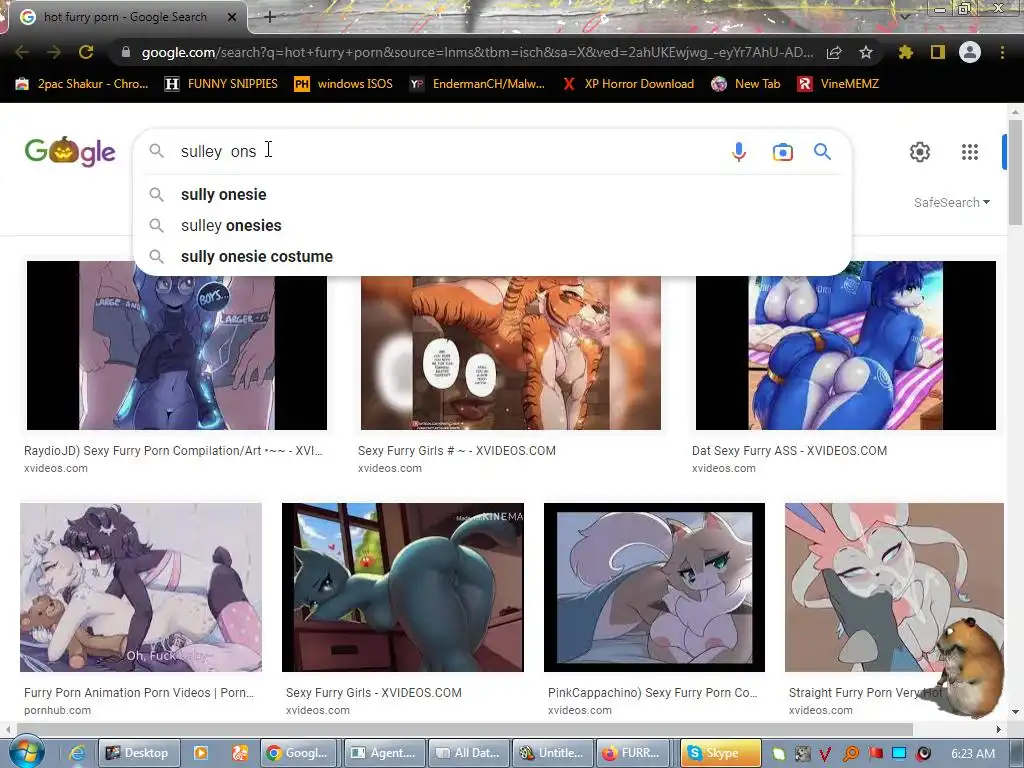Select the 'sully onesie' suggestion
This screenshot has width=1024, height=768.
(492, 195)
